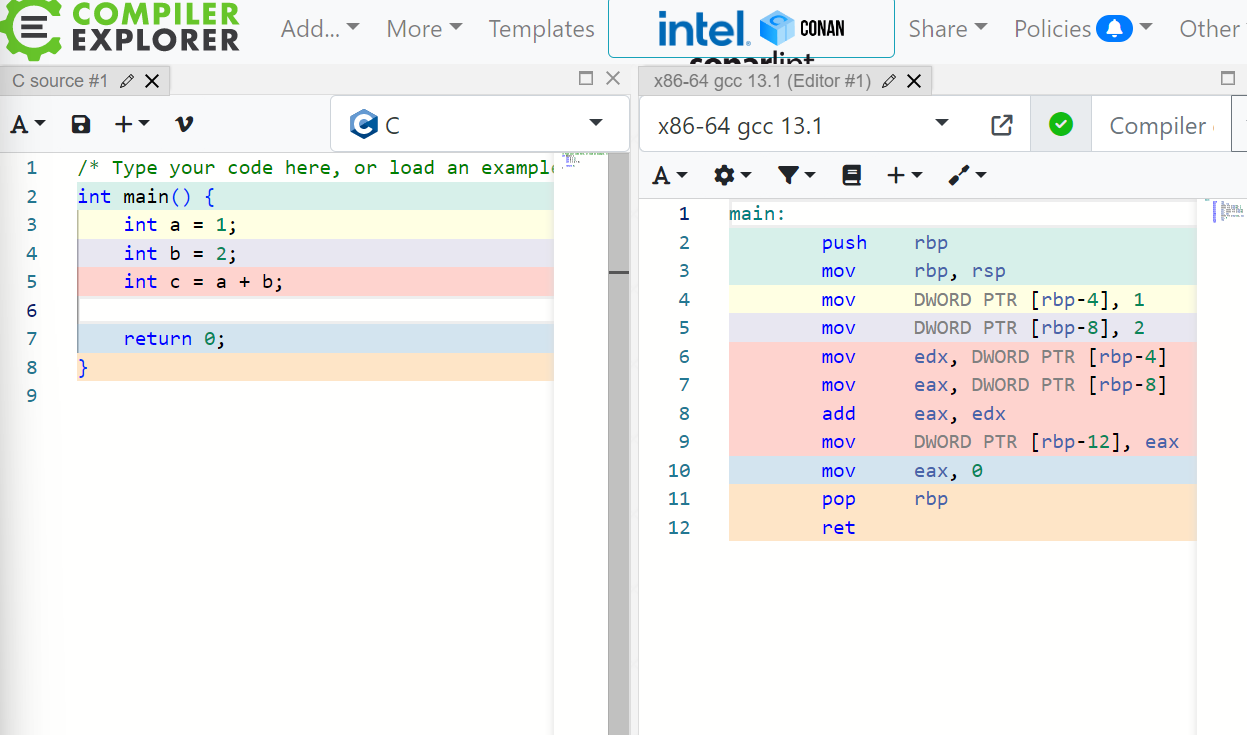Close the x86-64 gcc 13.1 tab
The width and height of the screenshot is (1247, 735).
(914, 81)
